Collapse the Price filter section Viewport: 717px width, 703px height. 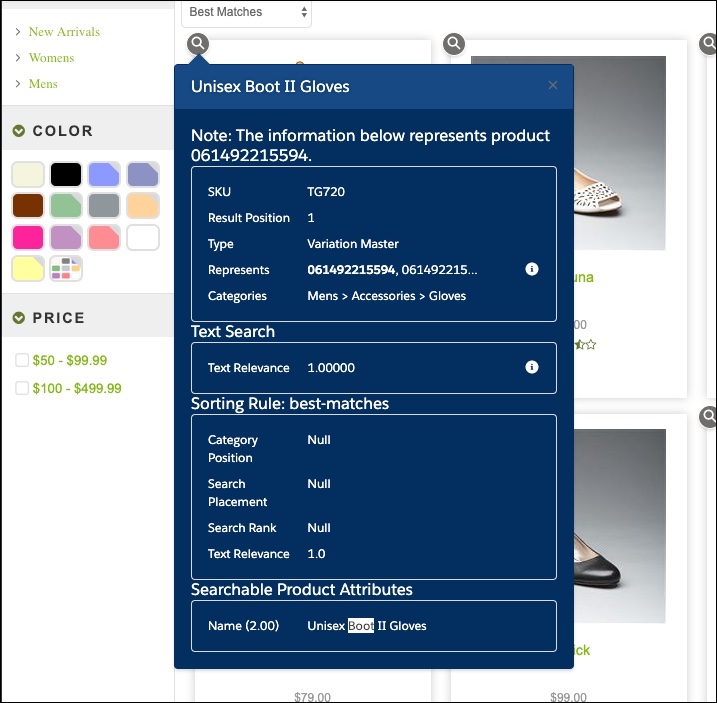tap(19, 318)
